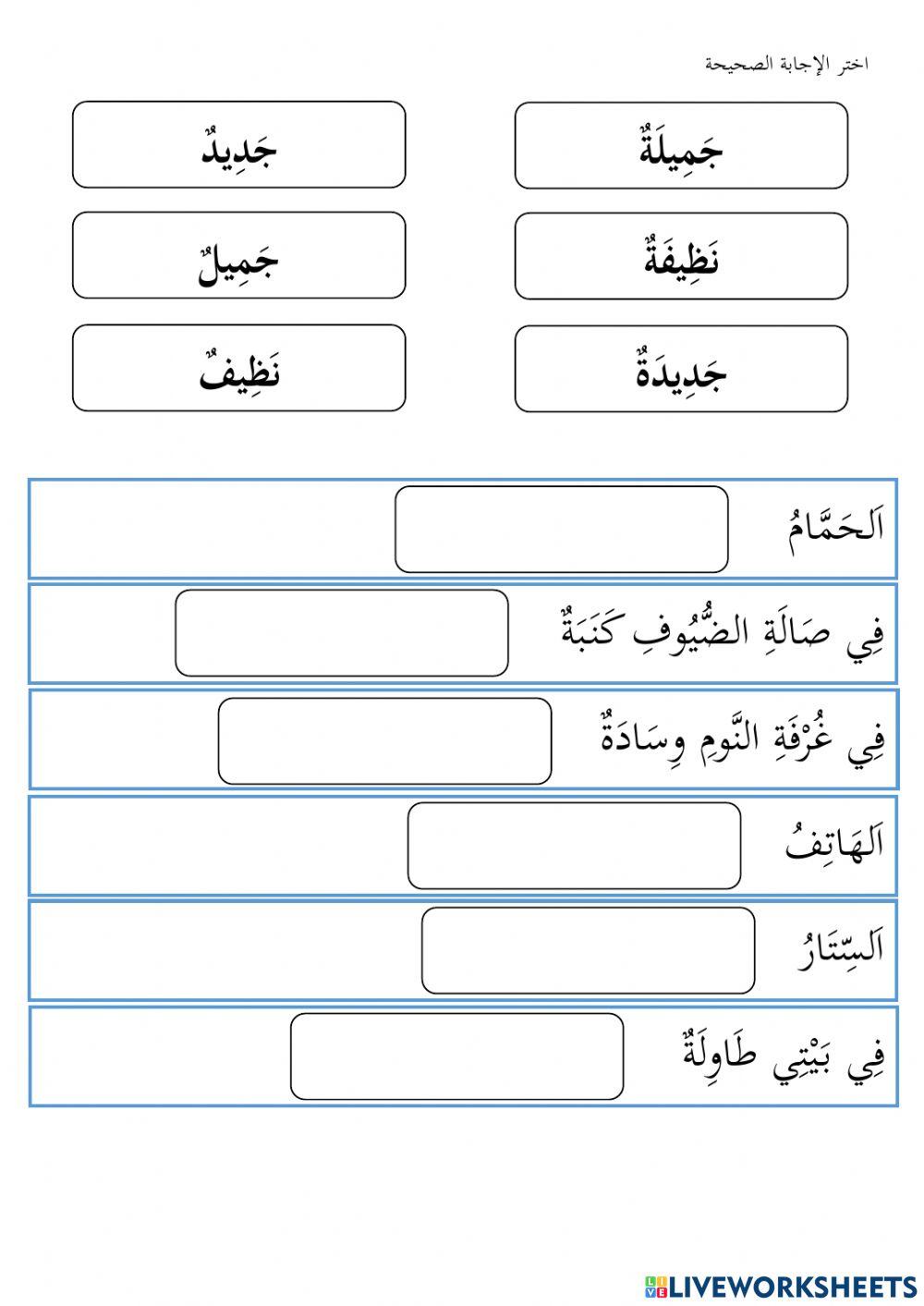Screen dimensions: 924x1306
Task: Click the answer blank after the كَنَبَةٌ sentence
Action: (x=341, y=633)
